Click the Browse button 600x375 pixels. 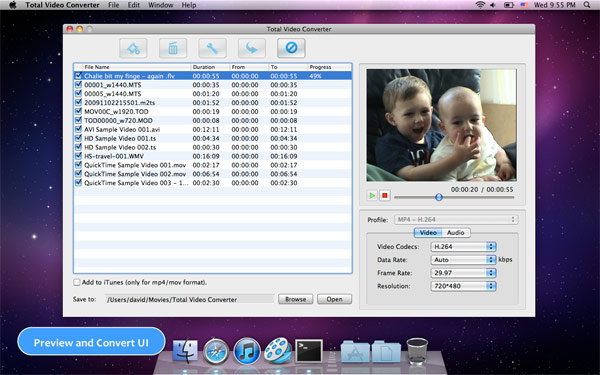click(x=295, y=299)
